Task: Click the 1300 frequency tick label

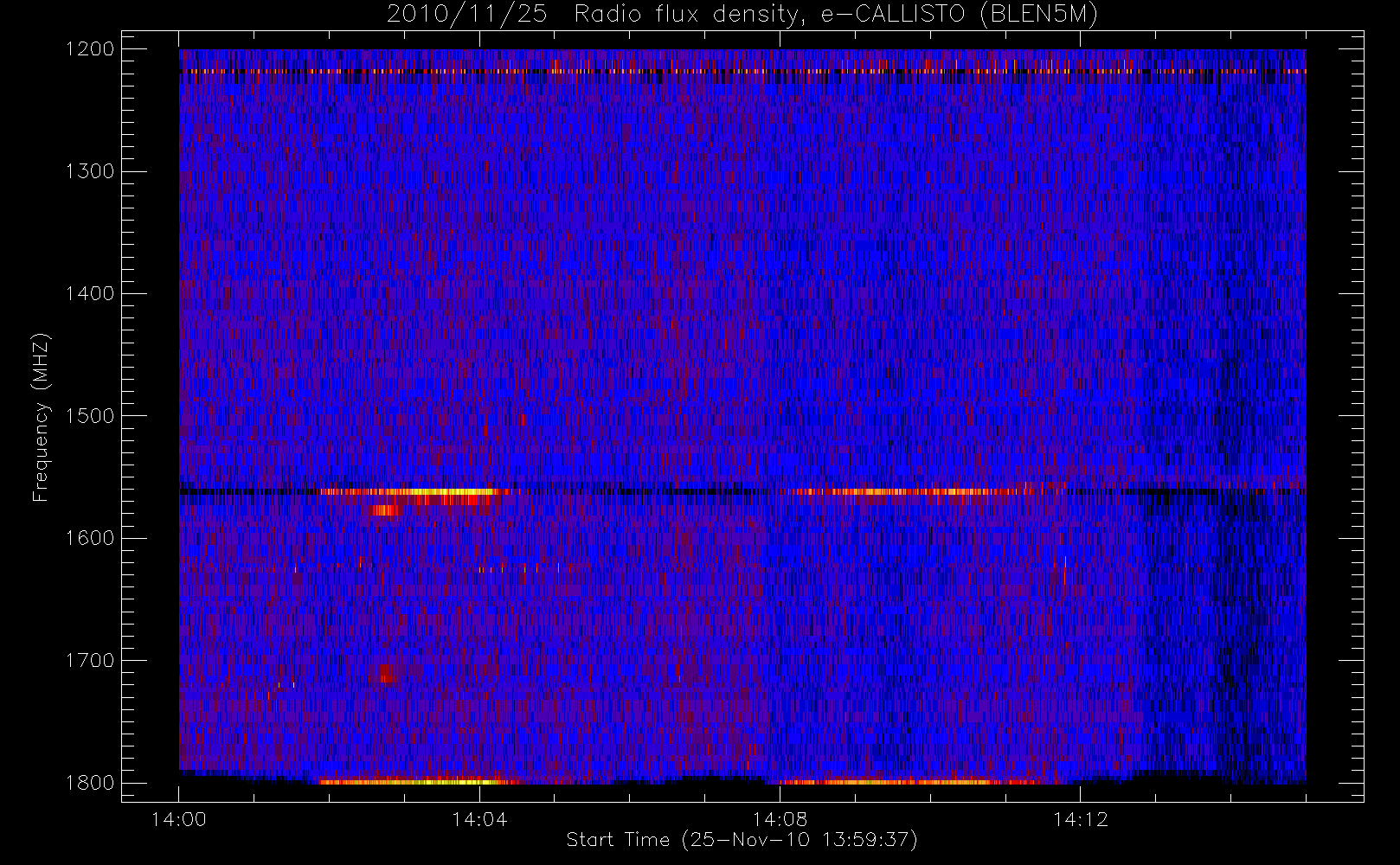Action: 90,171
